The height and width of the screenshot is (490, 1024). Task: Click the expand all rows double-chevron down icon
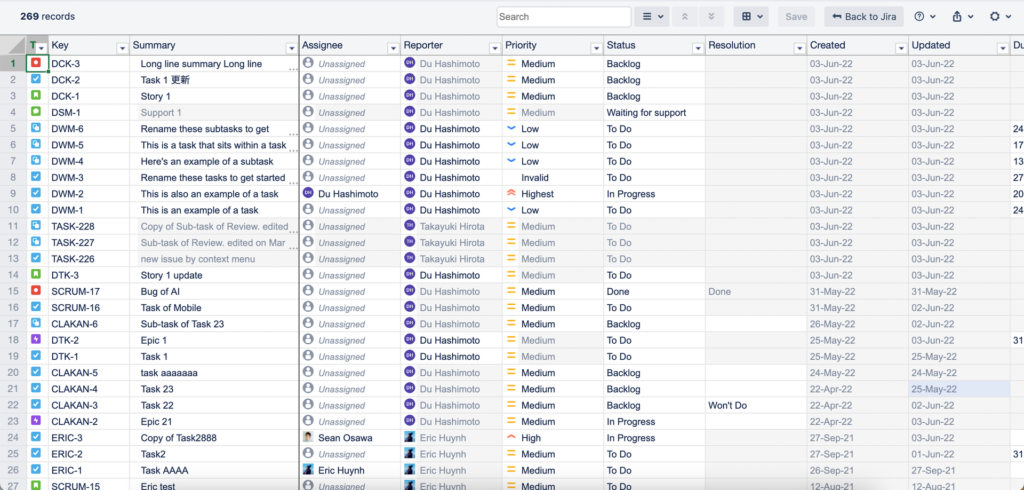[711, 17]
